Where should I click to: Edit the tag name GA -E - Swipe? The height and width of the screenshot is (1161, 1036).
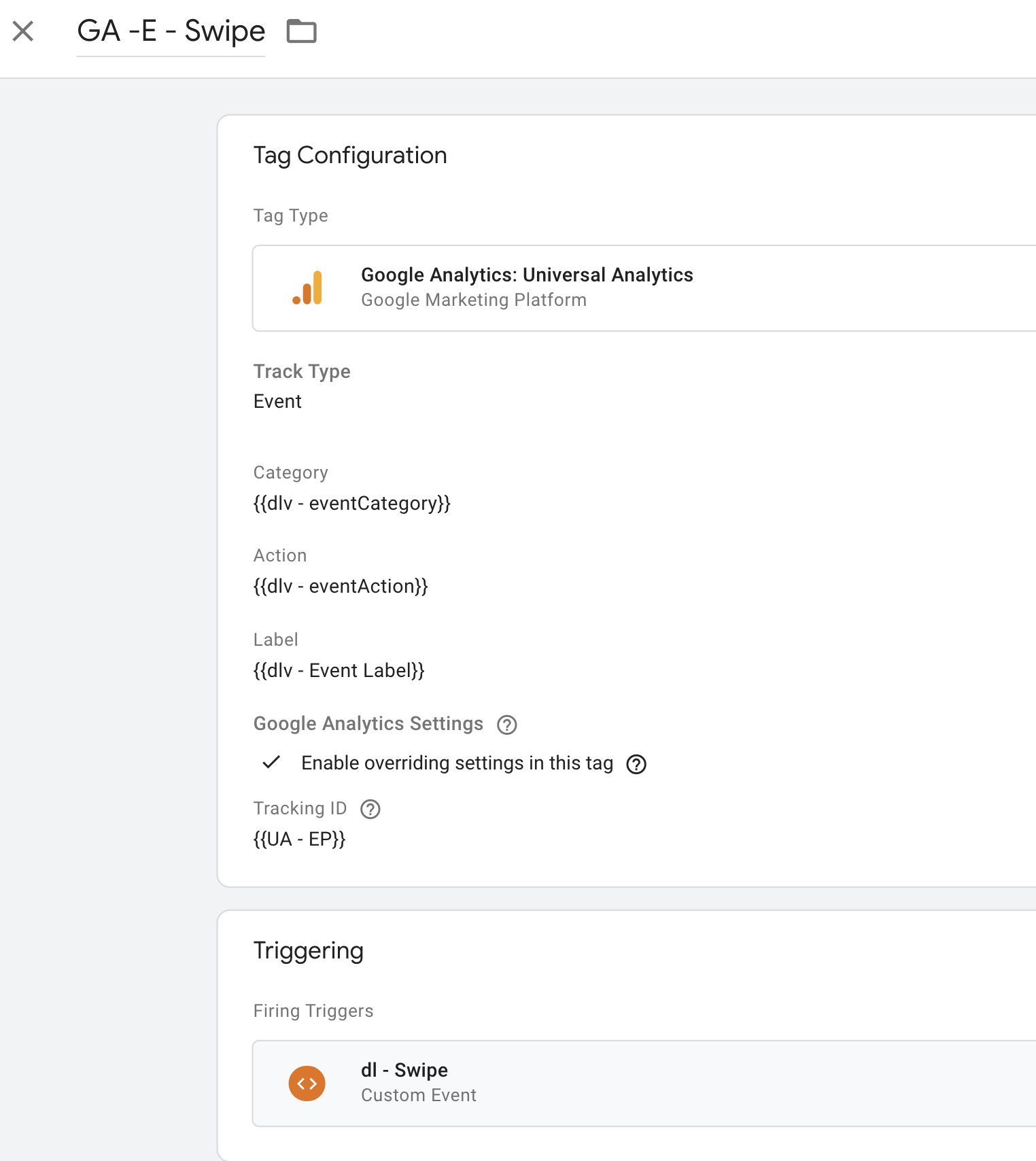[x=171, y=31]
